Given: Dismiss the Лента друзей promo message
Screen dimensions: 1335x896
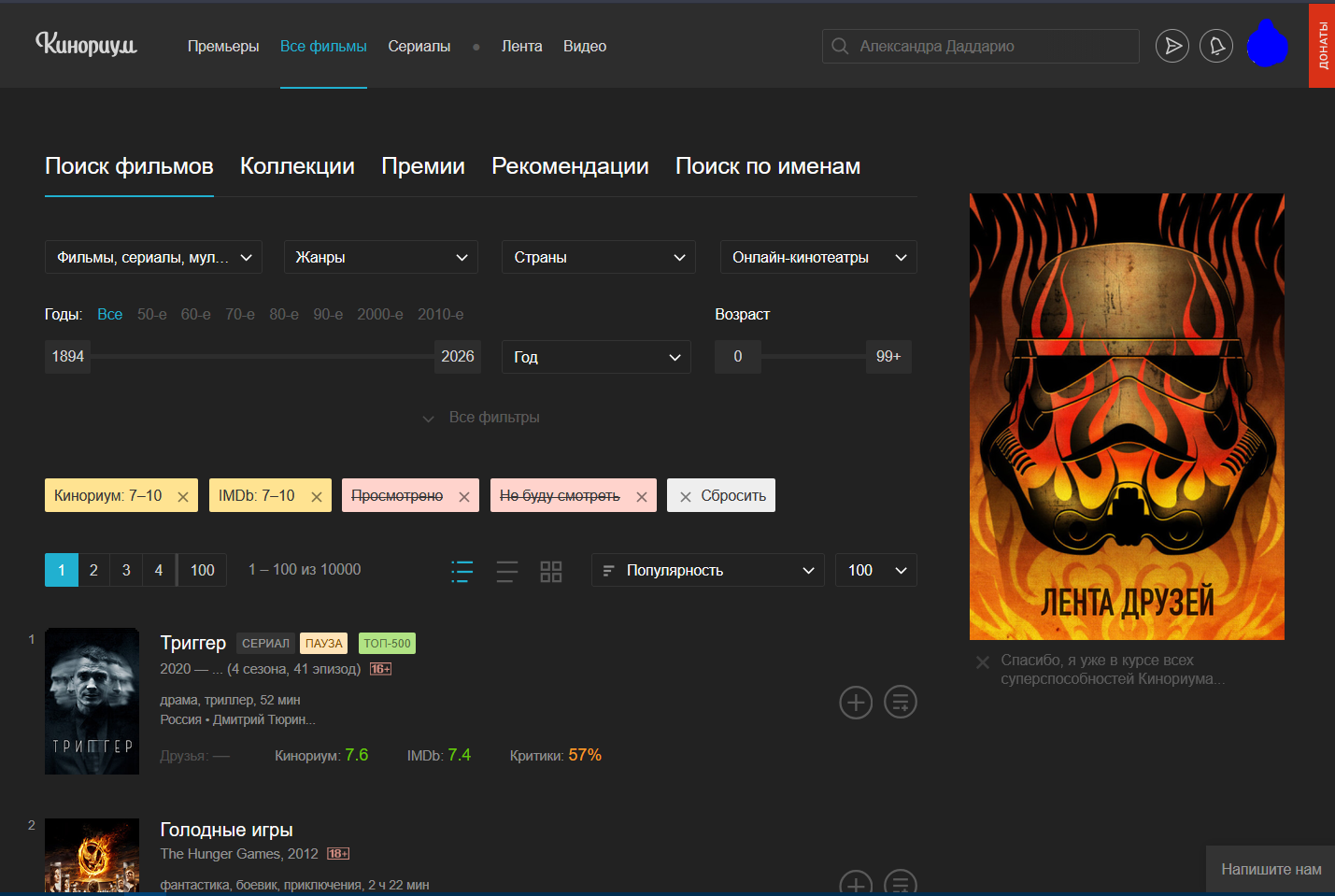Looking at the screenshot, I should coord(983,662).
